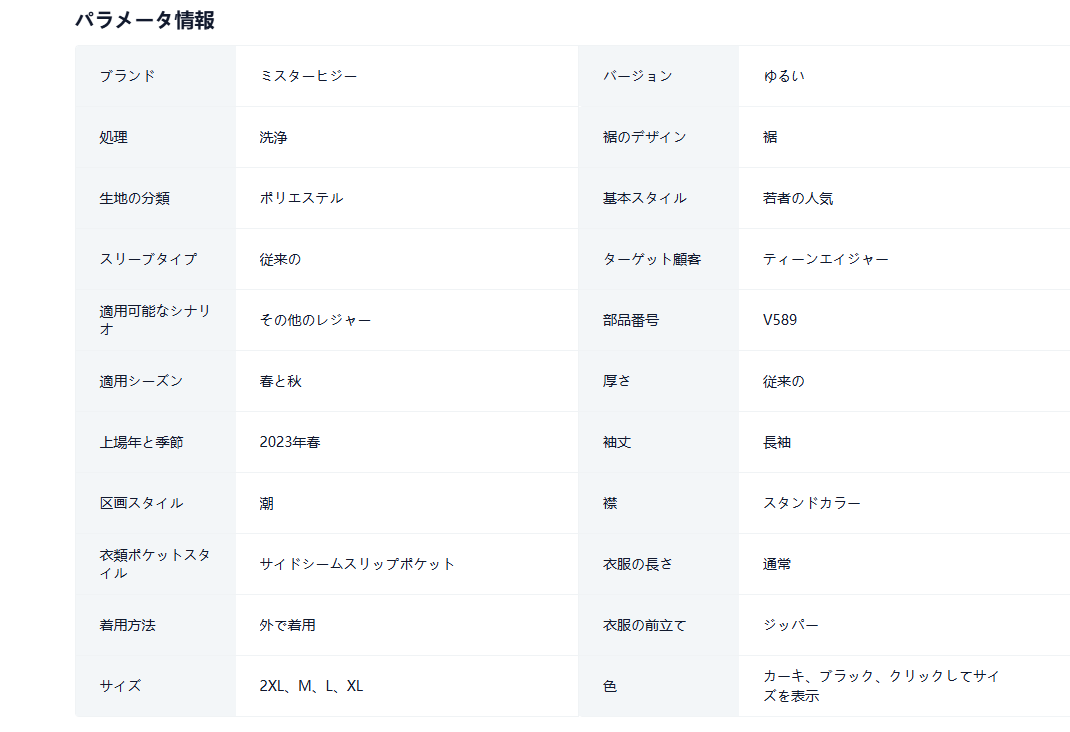Select the part number V589
The width and height of the screenshot is (1070, 732).
point(780,320)
